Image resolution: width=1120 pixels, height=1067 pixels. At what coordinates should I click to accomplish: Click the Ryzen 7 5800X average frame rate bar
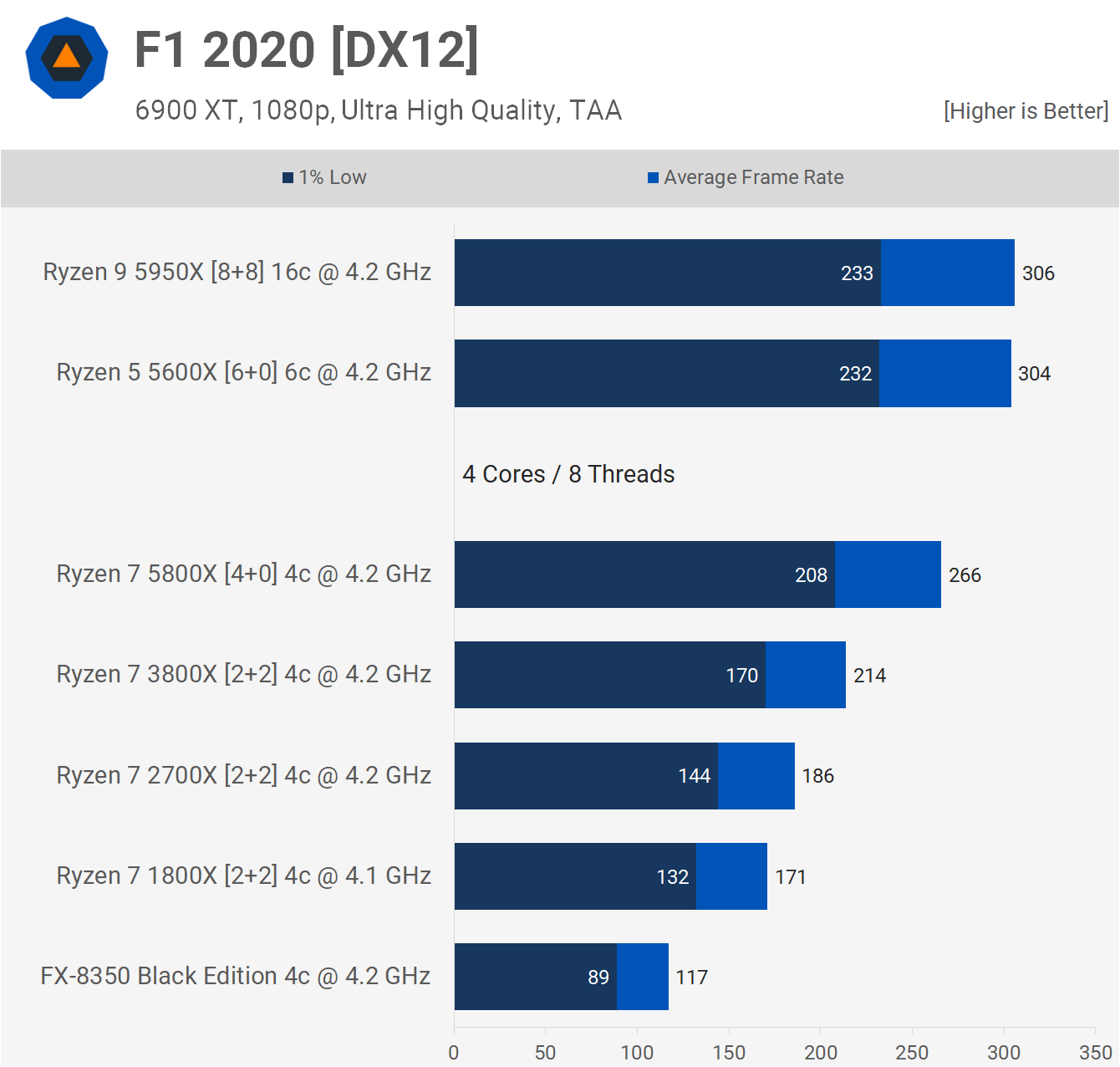pyautogui.click(x=888, y=574)
